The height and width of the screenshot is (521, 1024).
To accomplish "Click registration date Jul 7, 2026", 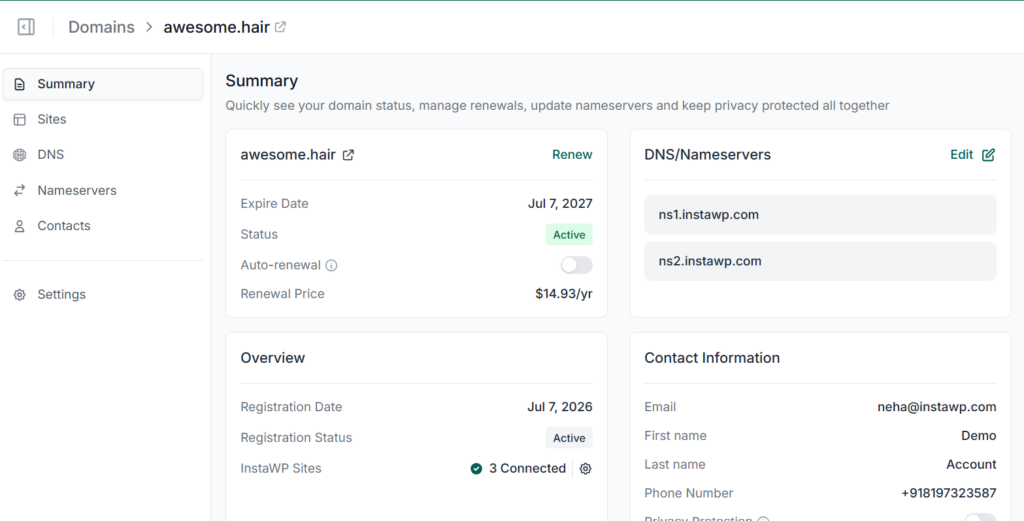I will [x=560, y=407].
